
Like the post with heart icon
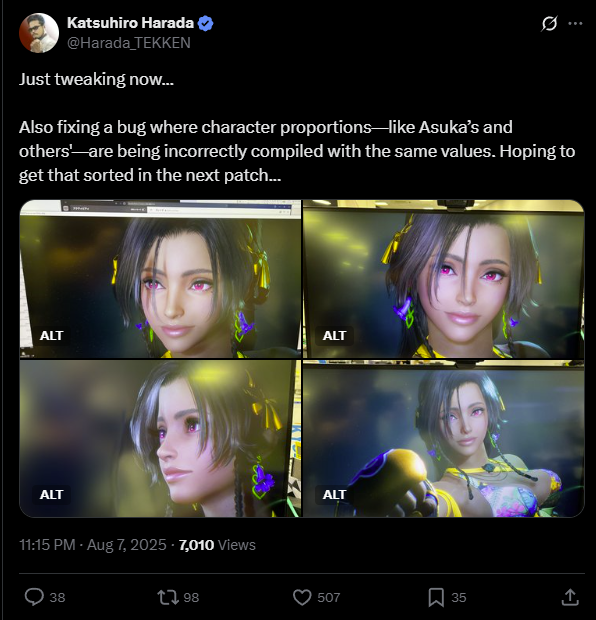click(302, 597)
